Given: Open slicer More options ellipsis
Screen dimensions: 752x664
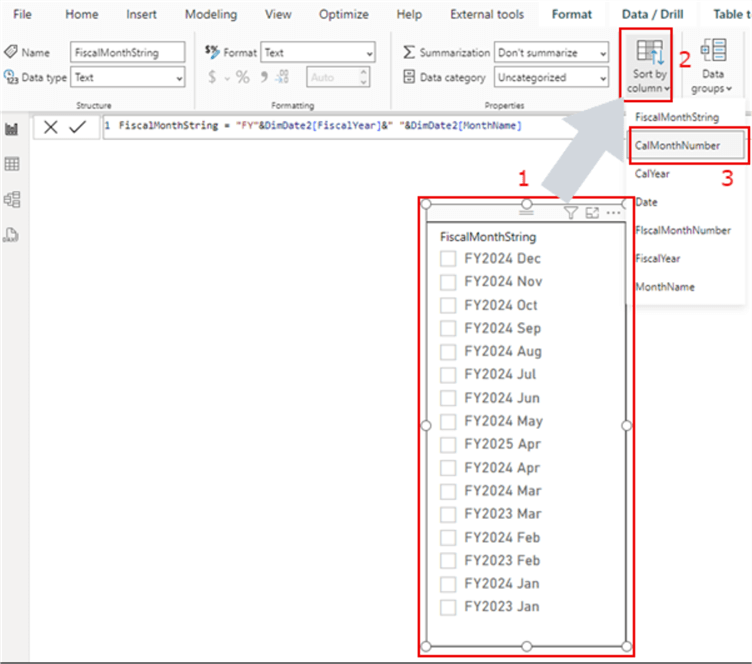Looking at the screenshot, I should pyautogui.click(x=613, y=212).
